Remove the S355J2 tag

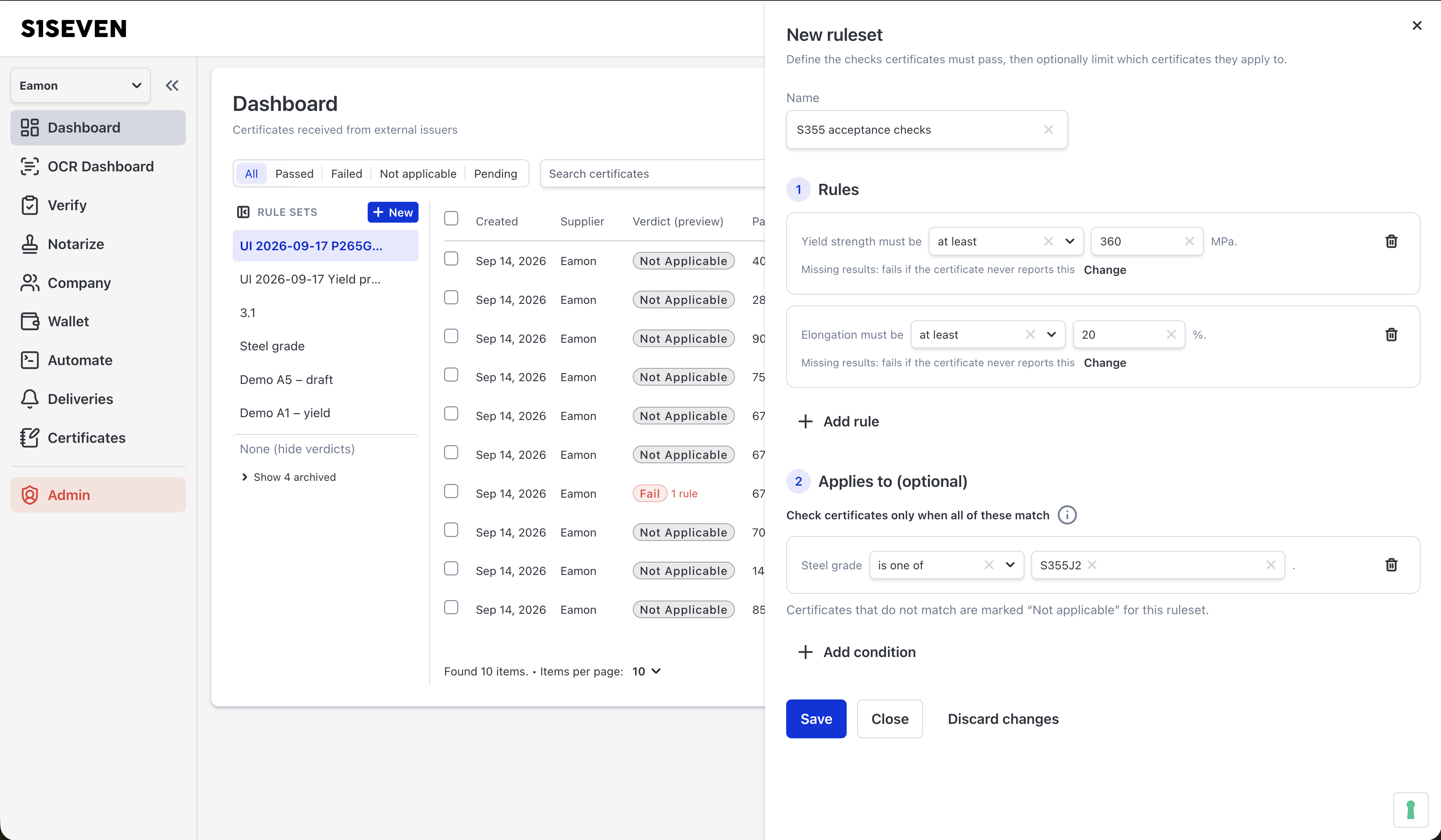[x=1092, y=565]
